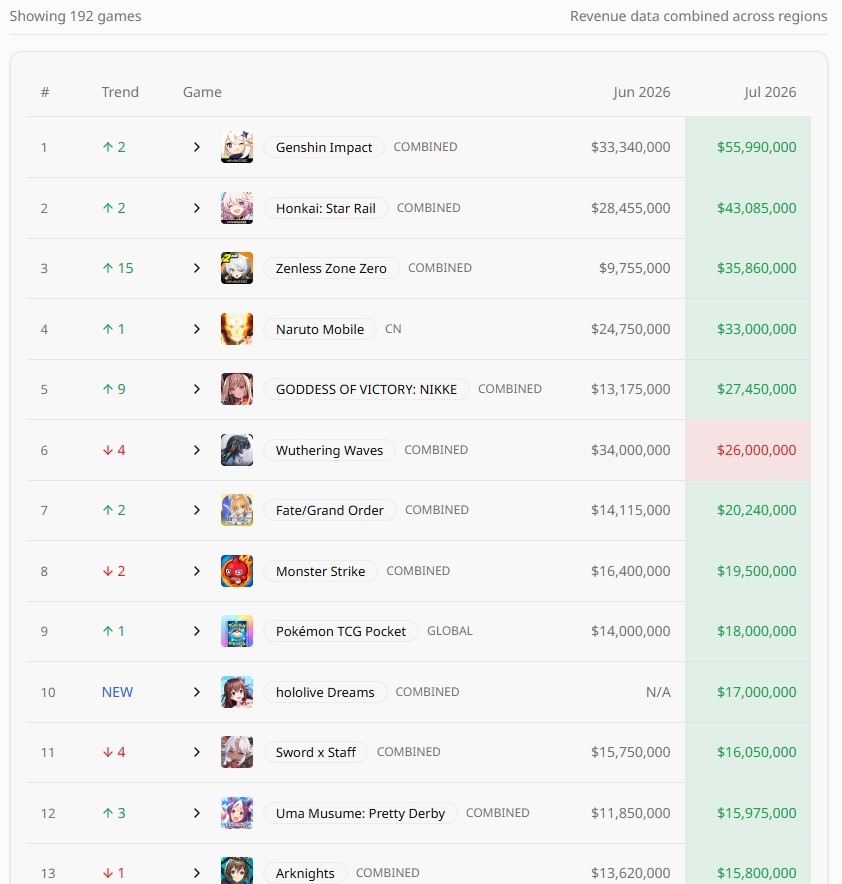Click the Genshin Impact game icon
Image resolution: width=842 pixels, height=884 pixels.
coord(237,147)
